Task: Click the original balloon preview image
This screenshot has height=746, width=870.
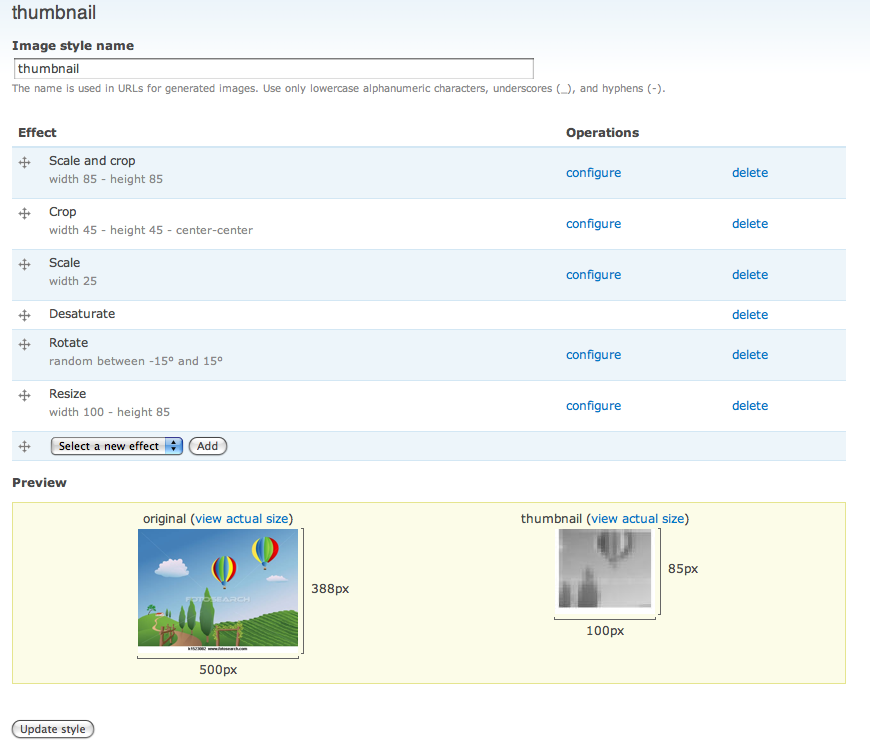Action: tap(218, 588)
